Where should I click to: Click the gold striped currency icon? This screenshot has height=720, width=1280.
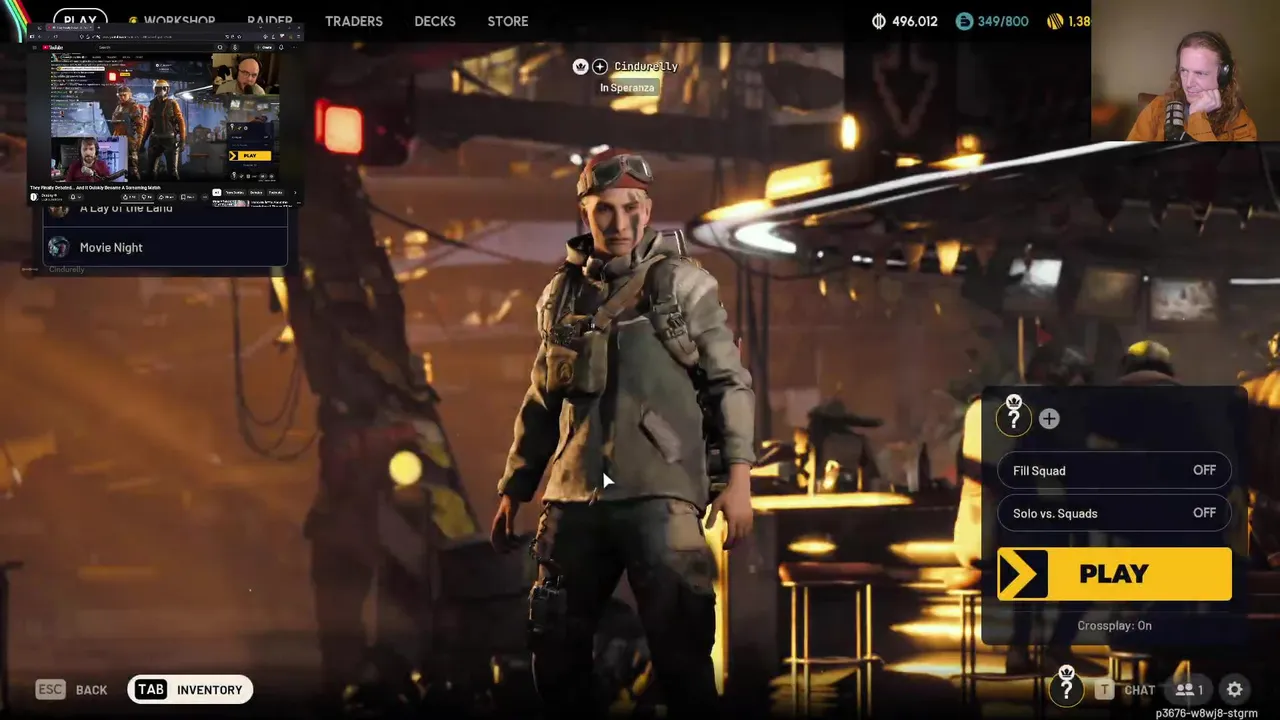click(1055, 21)
